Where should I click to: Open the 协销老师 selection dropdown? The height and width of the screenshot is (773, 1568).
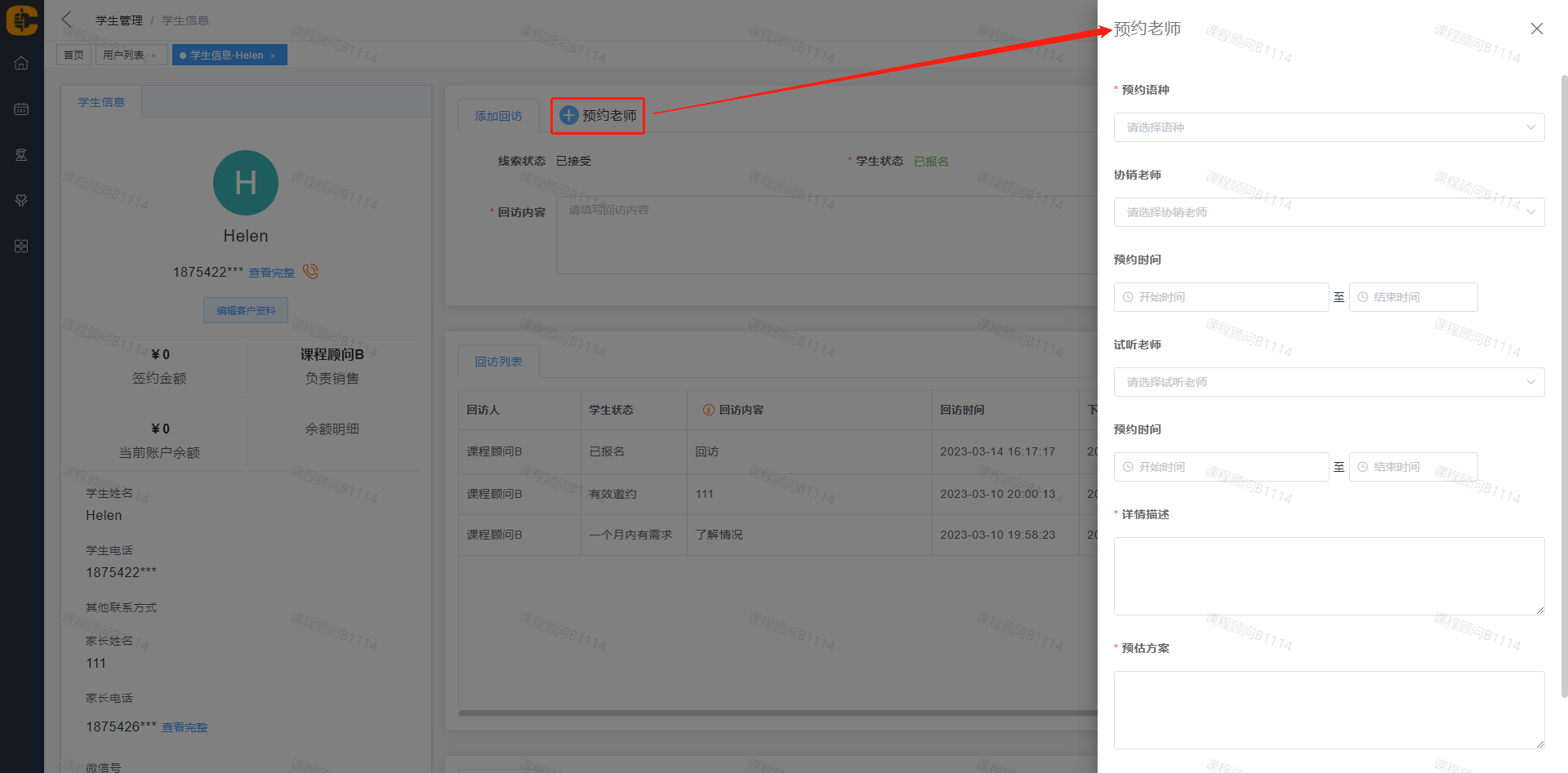(1329, 212)
